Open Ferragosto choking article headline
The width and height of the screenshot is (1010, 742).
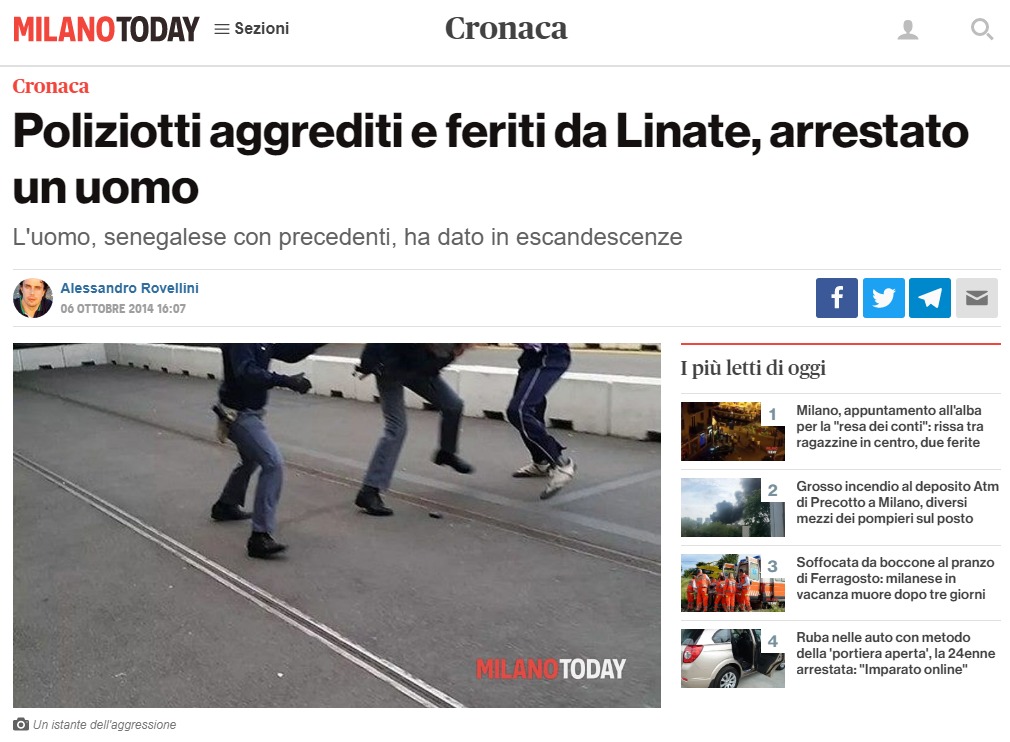(x=895, y=578)
